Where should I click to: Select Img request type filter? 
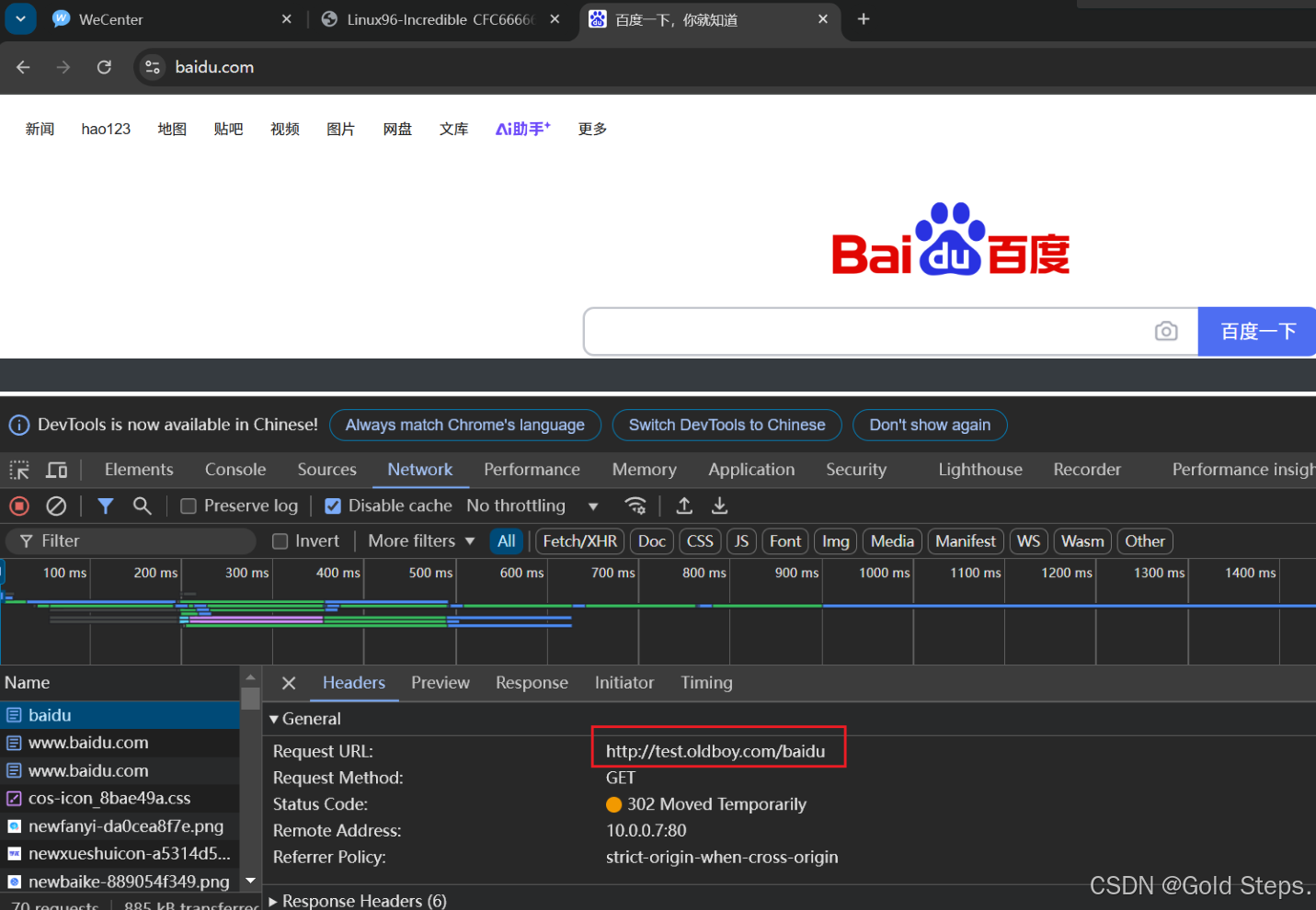(x=836, y=541)
